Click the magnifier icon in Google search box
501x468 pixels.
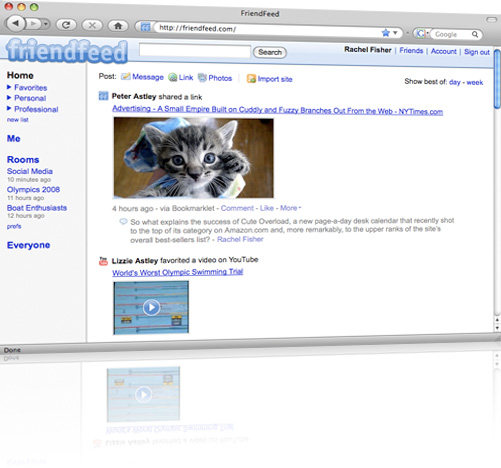click(475, 34)
